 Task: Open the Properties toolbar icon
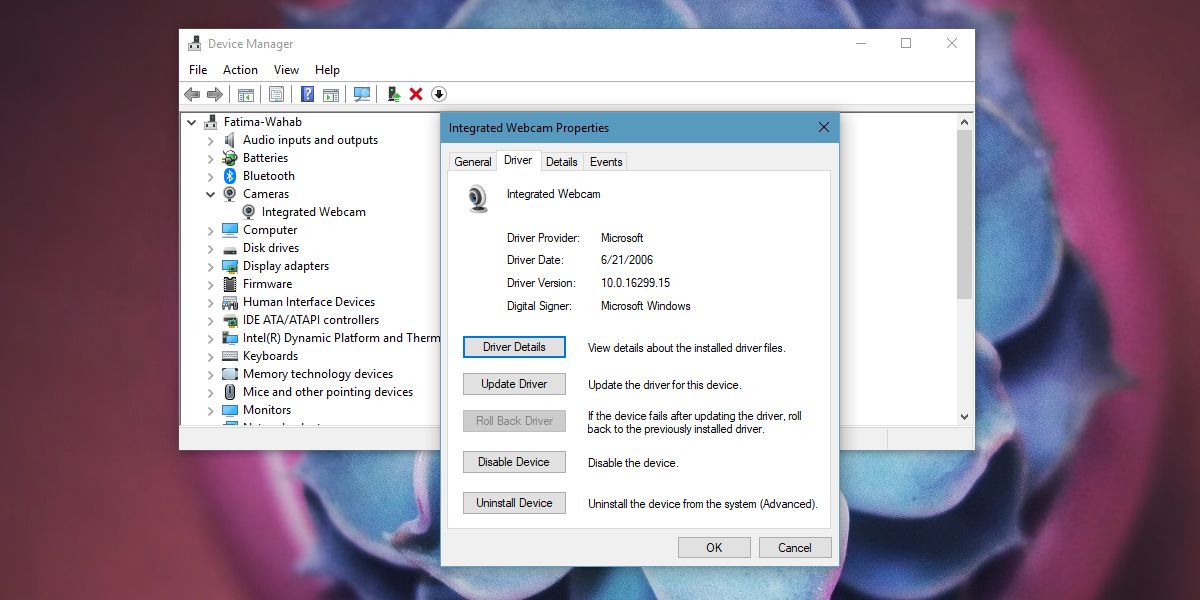tap(276, 94)
